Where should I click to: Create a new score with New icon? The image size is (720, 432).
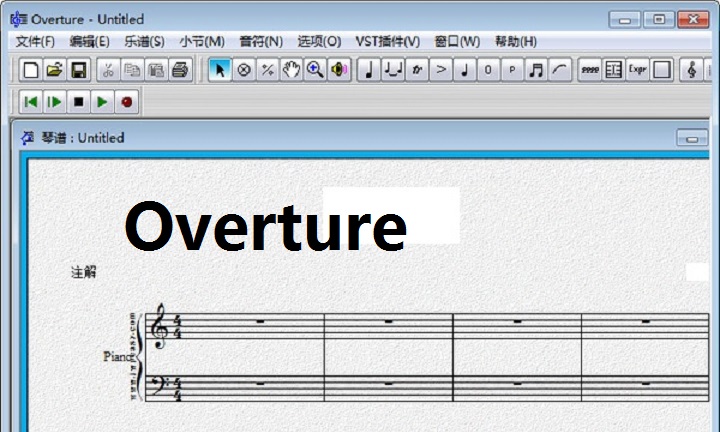tap(30, 70)
